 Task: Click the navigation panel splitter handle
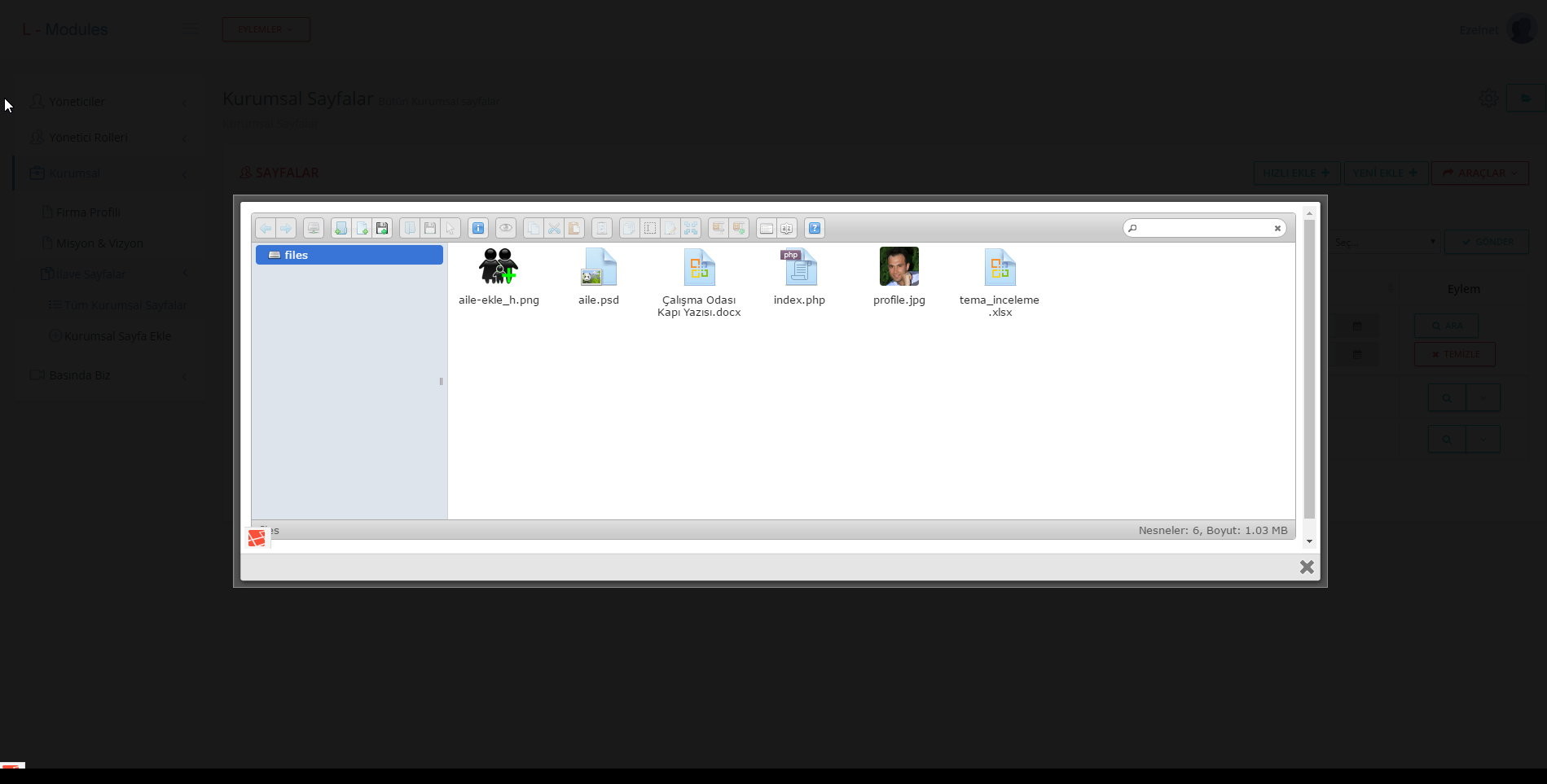click(442, 381)
